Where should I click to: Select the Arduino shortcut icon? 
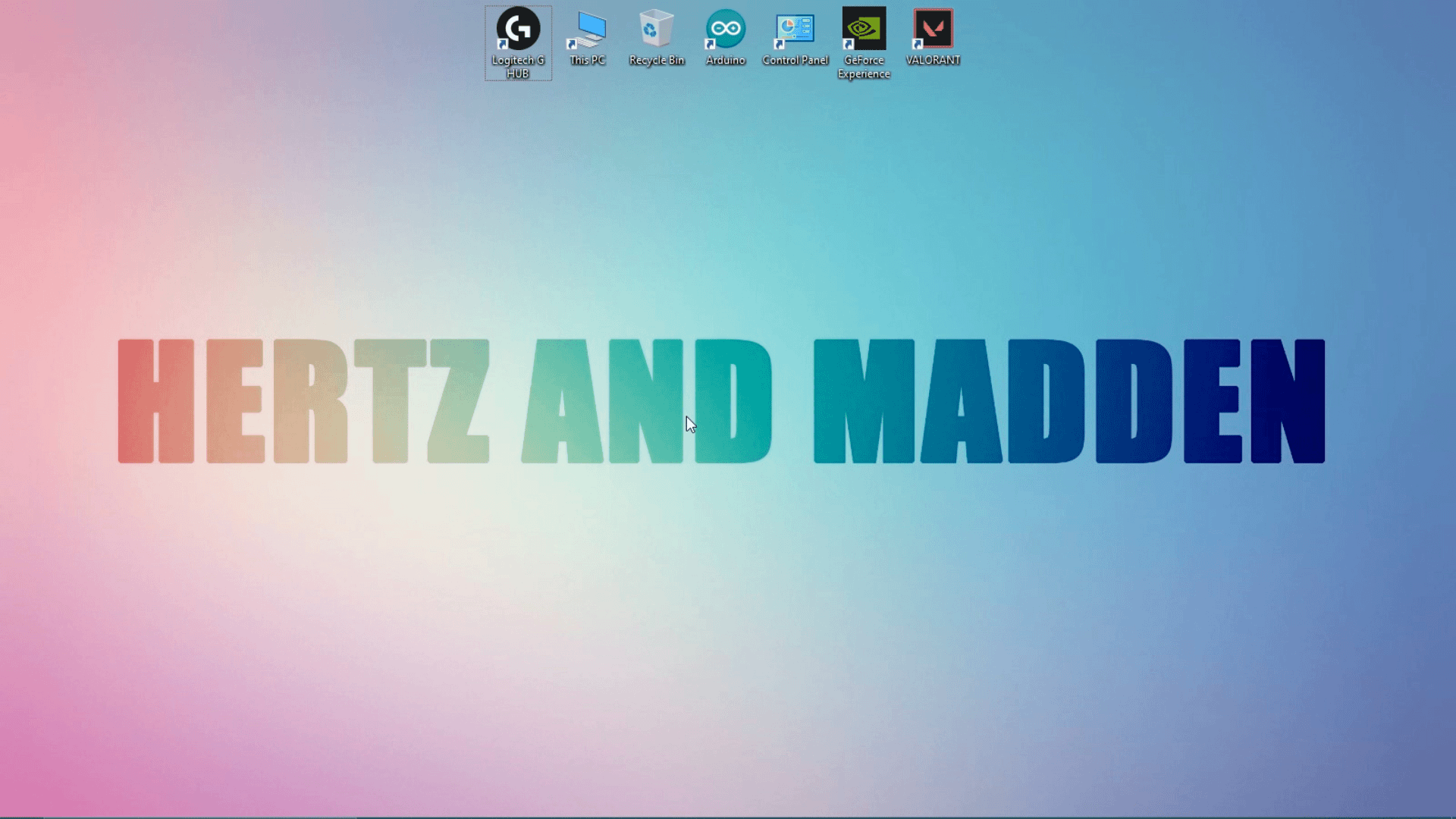pos(726,29)
